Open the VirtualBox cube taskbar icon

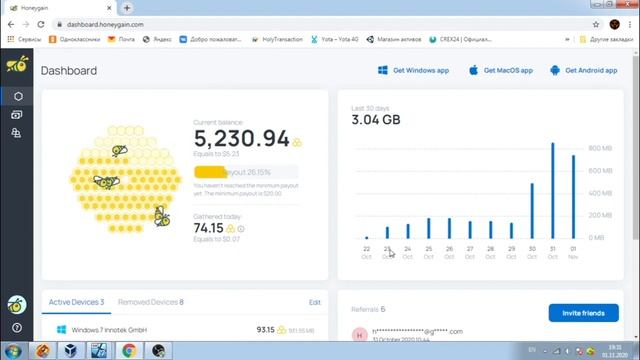pos(71,351)
